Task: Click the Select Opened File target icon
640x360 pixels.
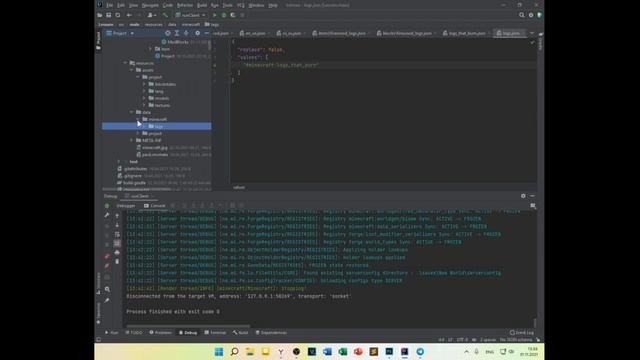Action: (168, 33)
